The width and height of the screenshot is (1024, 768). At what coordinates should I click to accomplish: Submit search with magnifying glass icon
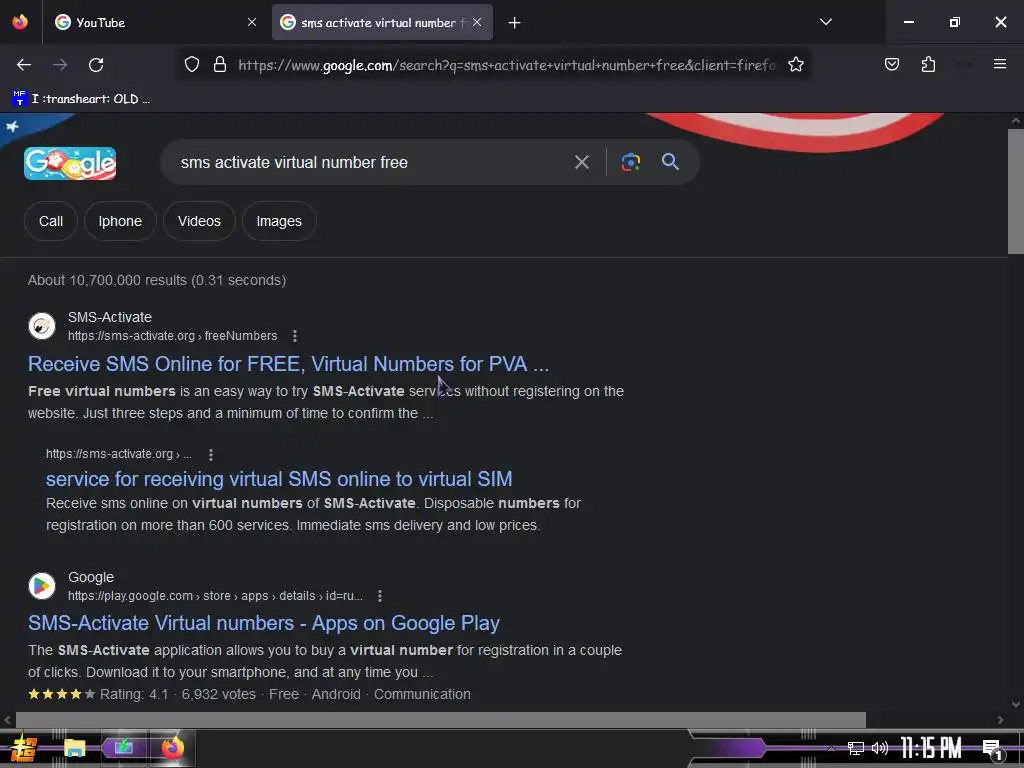tap(670, 162)
